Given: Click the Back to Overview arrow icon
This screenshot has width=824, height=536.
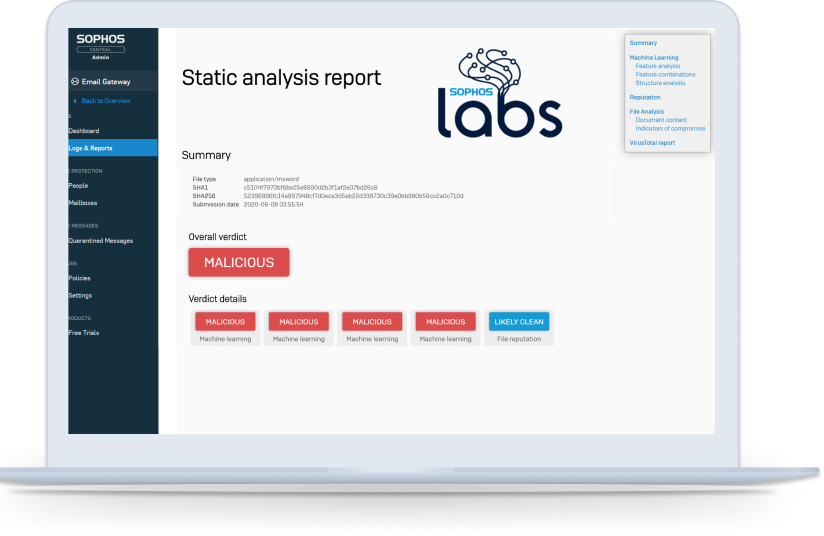Looking at the screenshot, I should point(74,101).
